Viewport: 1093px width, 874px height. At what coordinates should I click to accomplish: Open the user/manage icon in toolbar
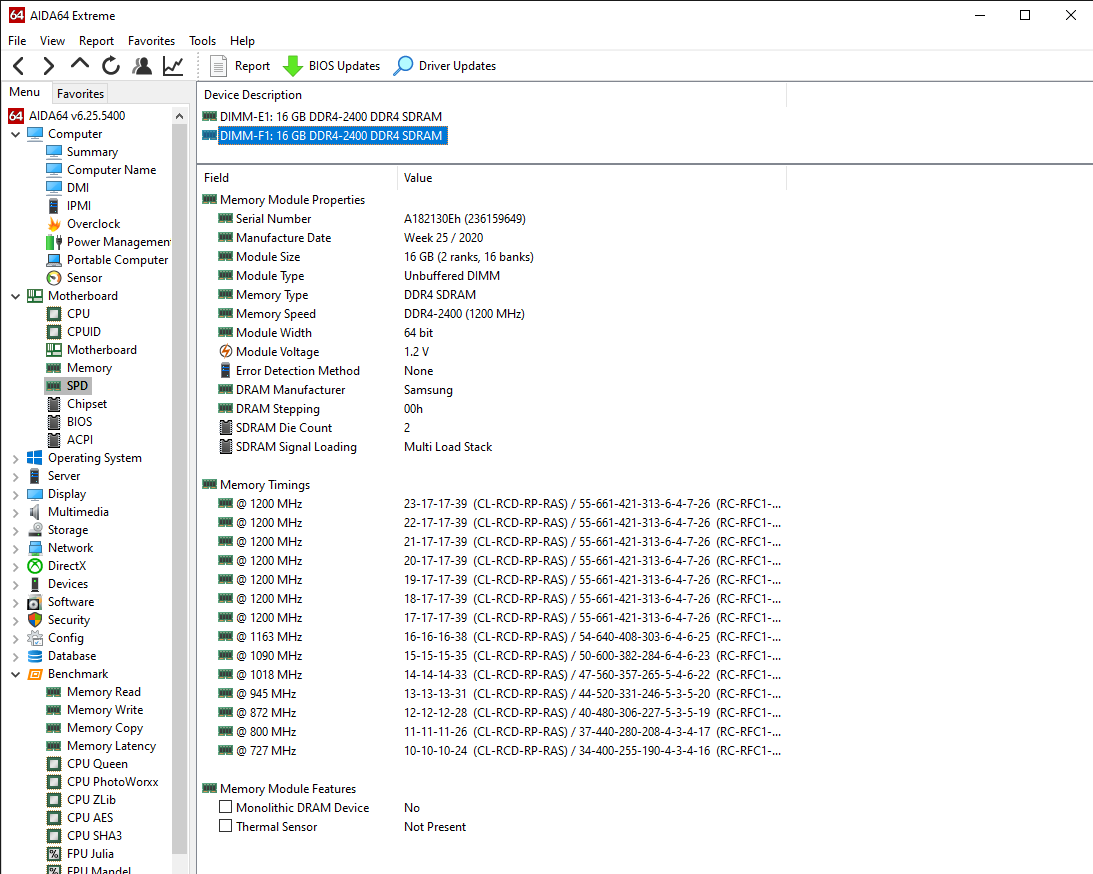click(142, 66)
